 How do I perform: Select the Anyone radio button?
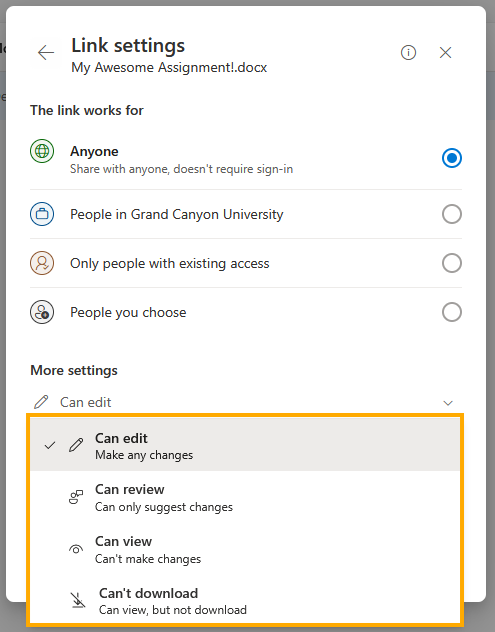[x=451, y=158]
